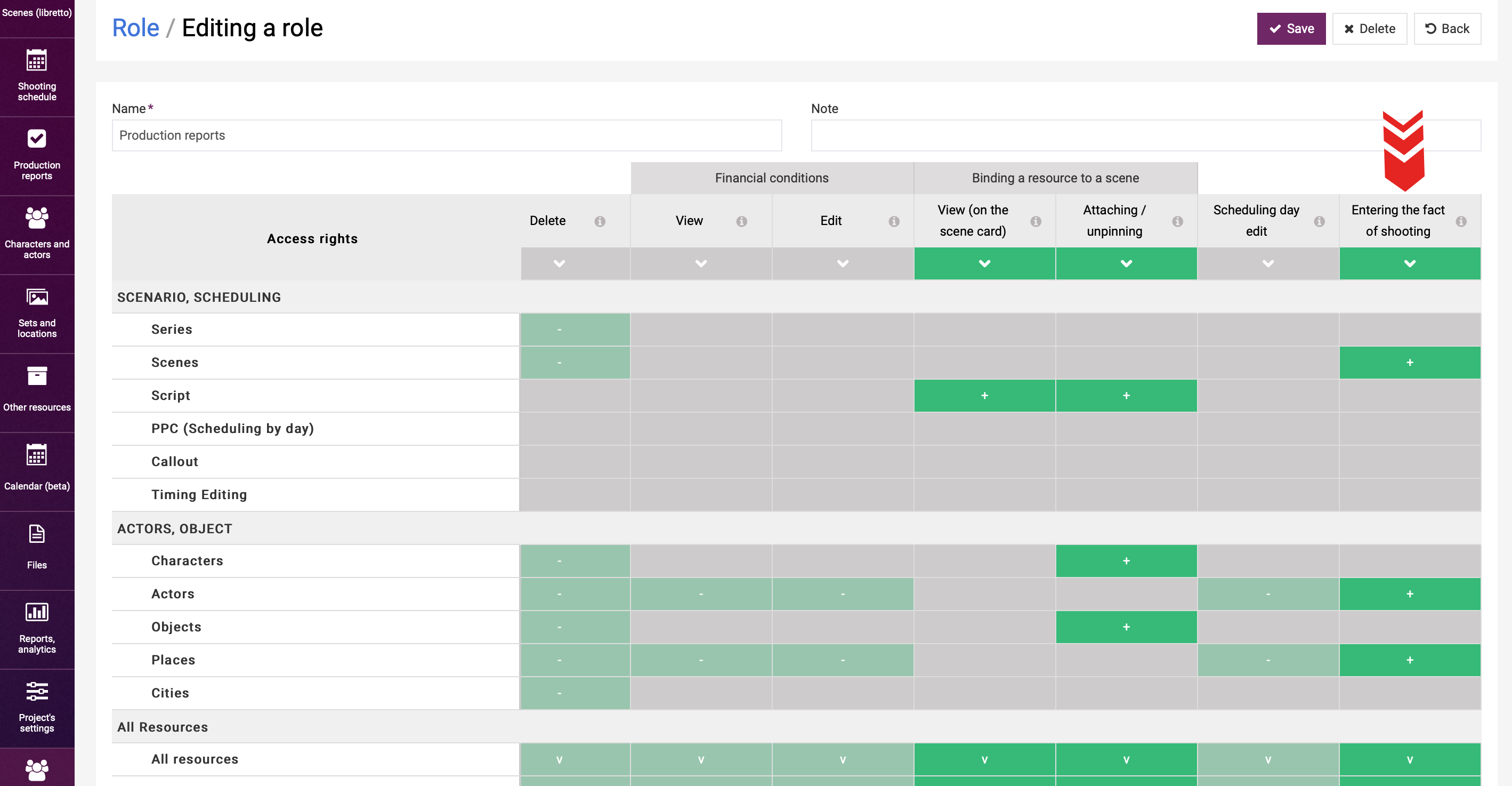Toggle Attaching / unpinning right for Objects

[x=1126, y=627]
